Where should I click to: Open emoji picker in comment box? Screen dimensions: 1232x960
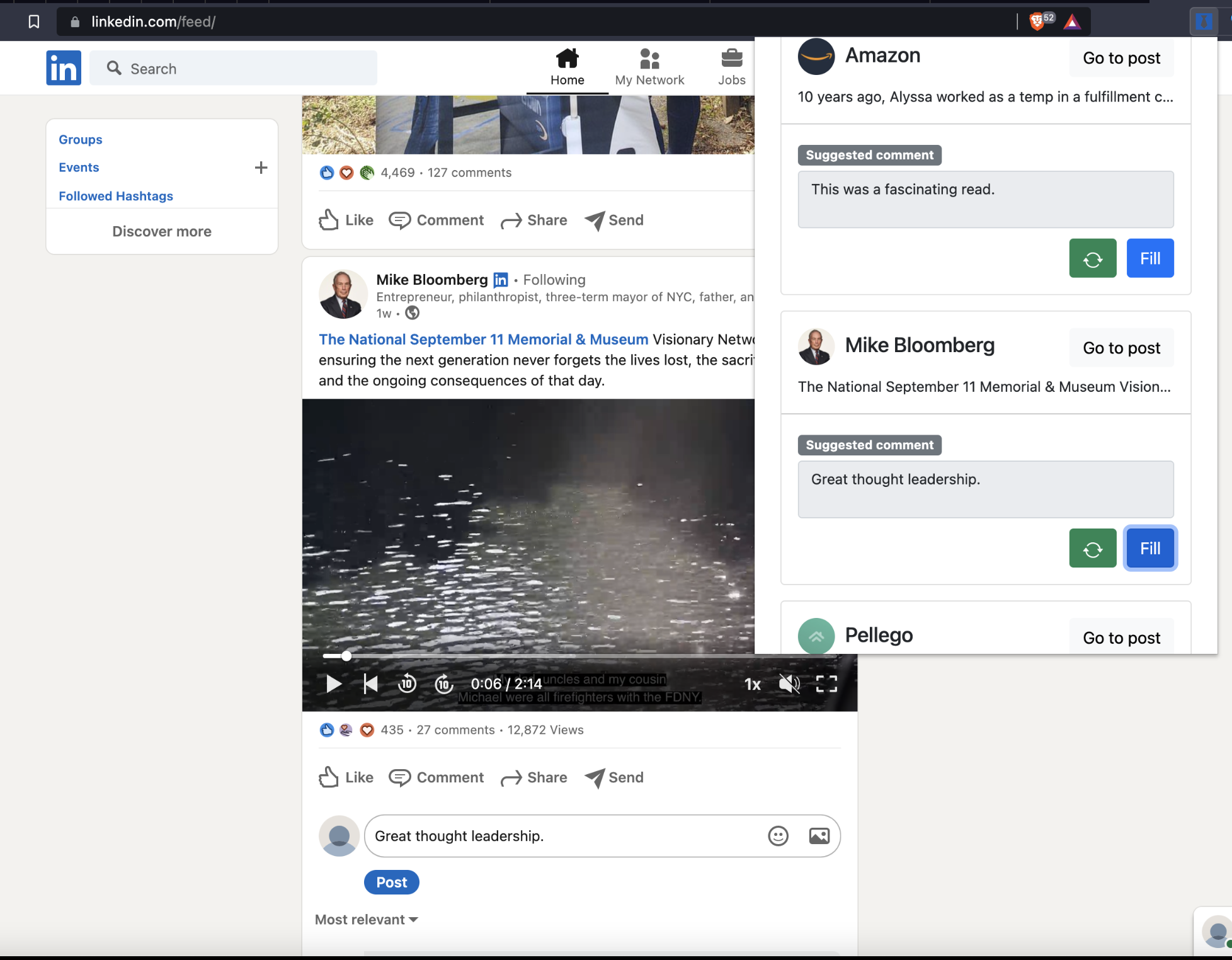click(778, 836)
